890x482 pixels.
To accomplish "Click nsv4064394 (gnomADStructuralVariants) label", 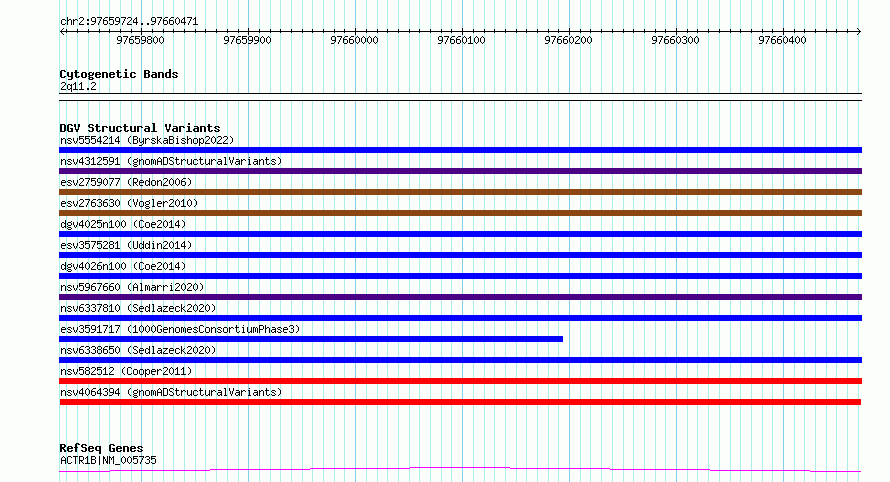I will 171,392.
